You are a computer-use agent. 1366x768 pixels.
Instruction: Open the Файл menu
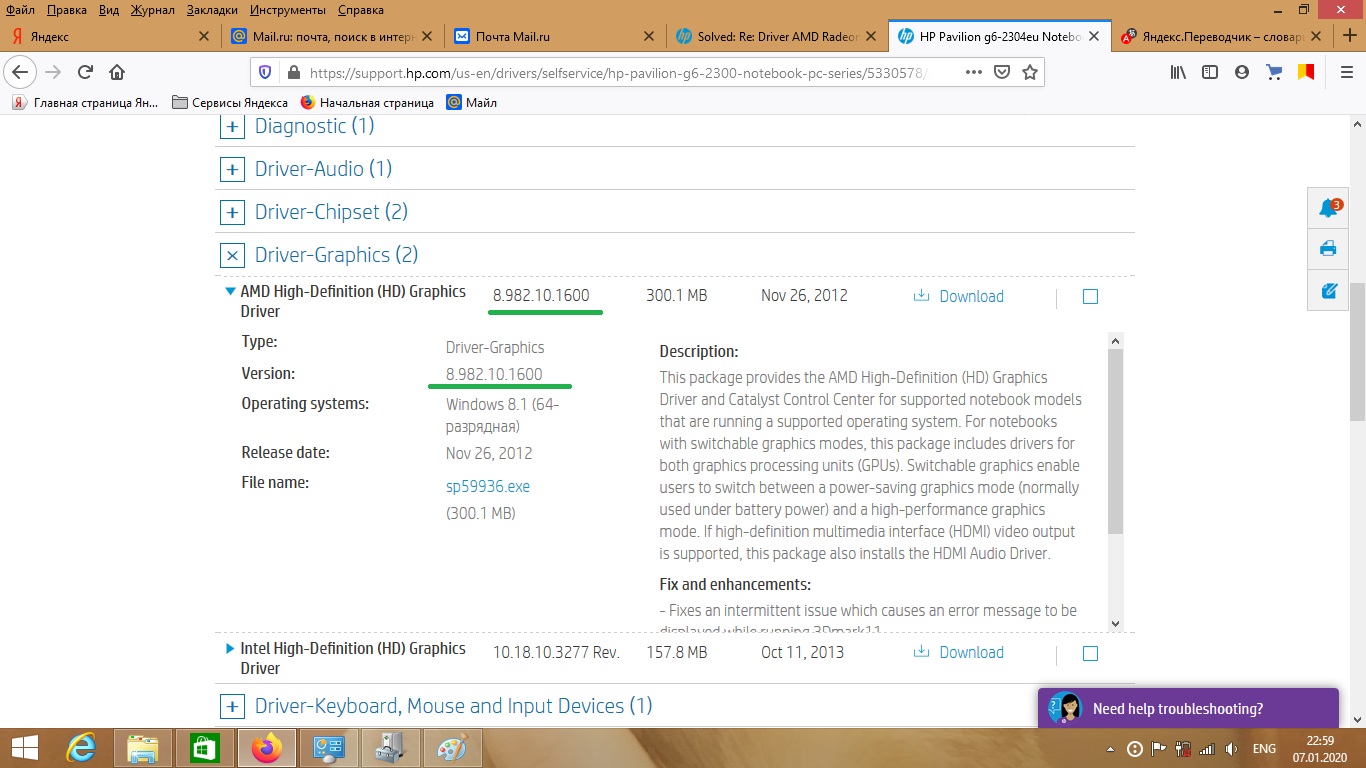(20, 10)
